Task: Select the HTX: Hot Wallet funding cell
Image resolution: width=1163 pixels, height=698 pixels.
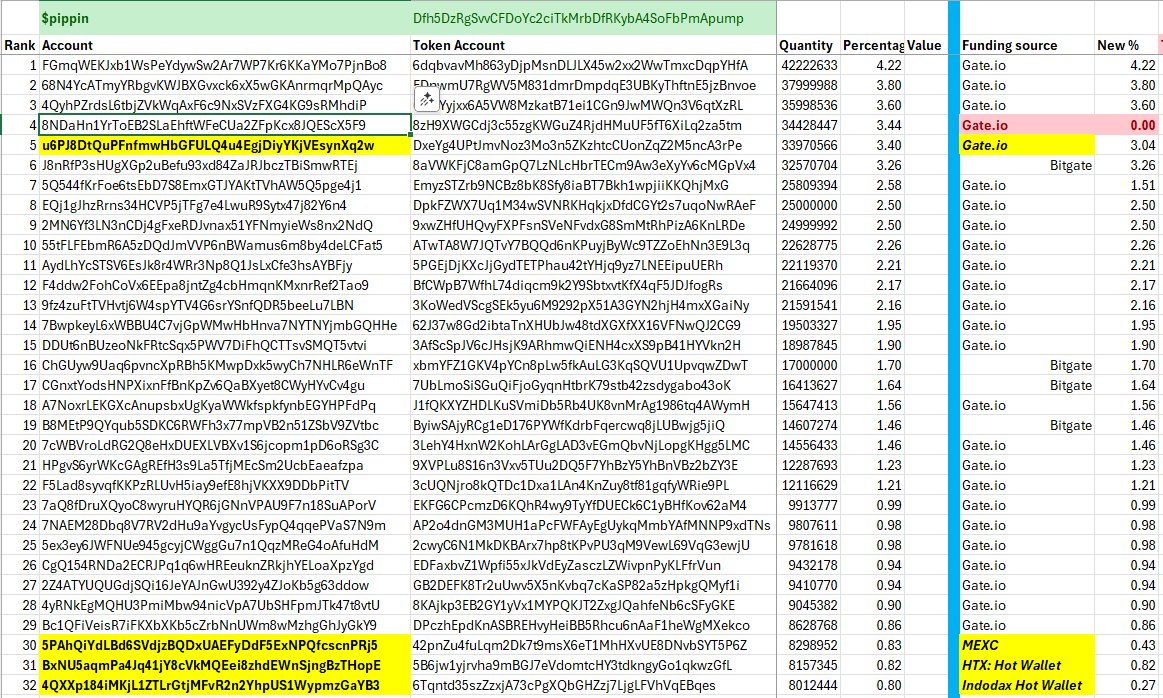Action: (x=1027, y=666)
